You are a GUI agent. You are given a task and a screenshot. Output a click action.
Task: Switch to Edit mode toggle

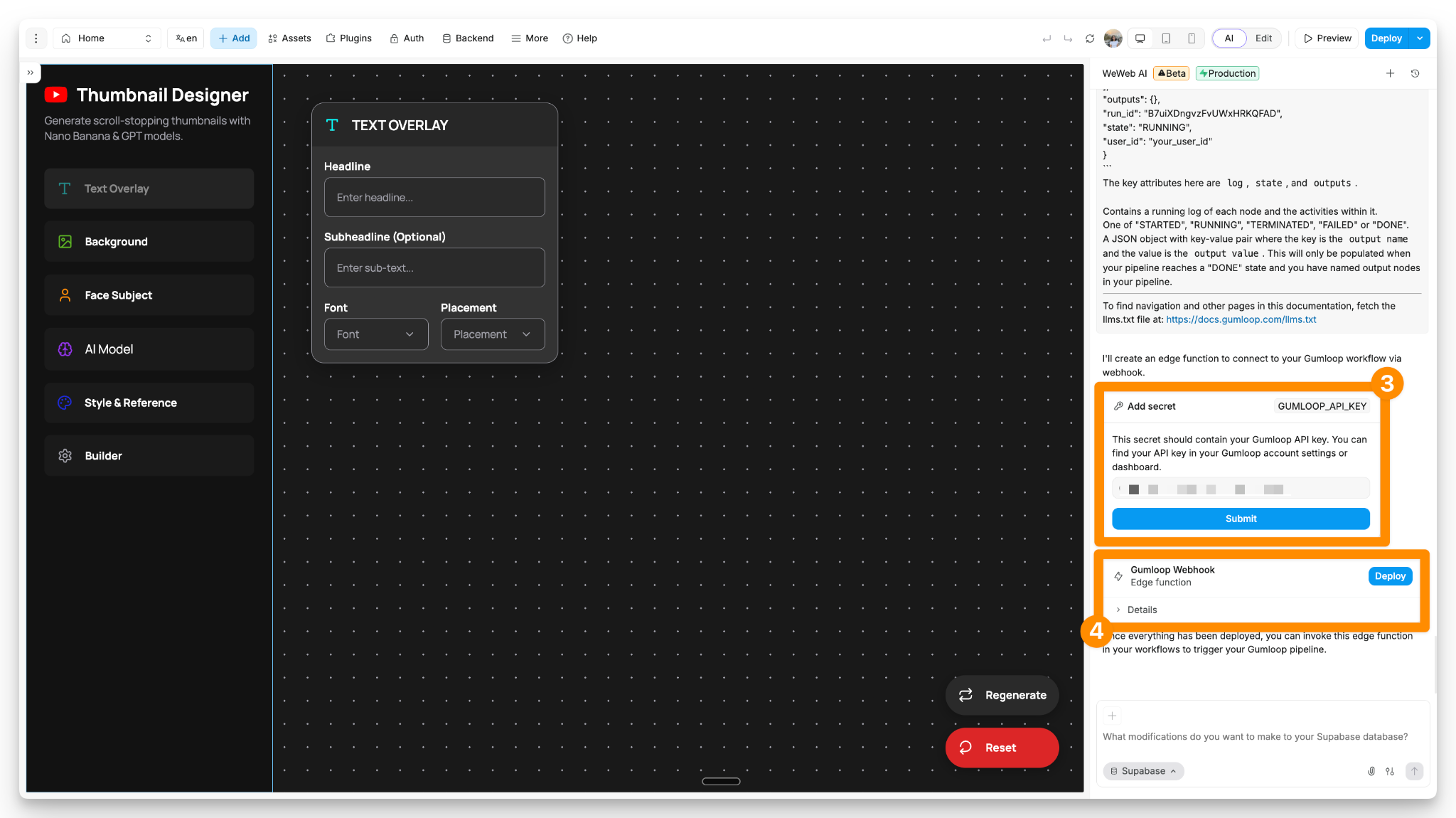[1263, 38]
